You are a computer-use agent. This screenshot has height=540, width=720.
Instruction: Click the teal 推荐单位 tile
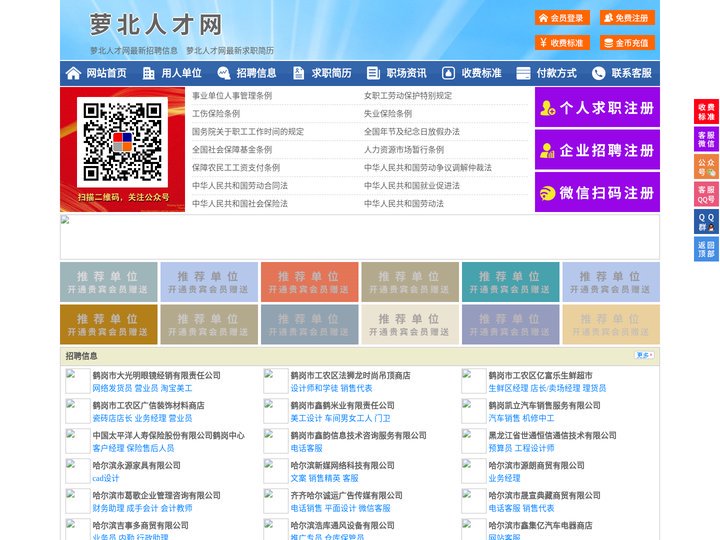pos(511,282)
